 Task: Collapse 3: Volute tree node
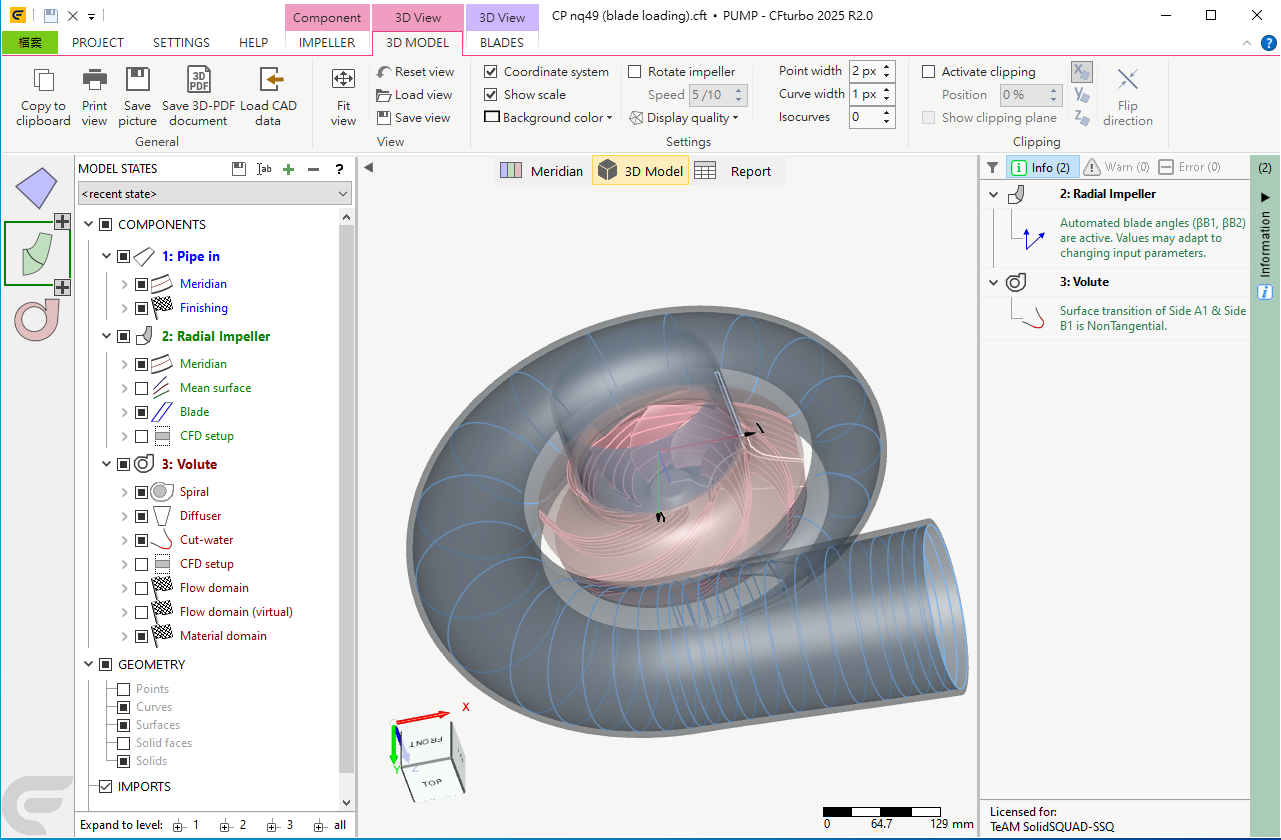107,465
